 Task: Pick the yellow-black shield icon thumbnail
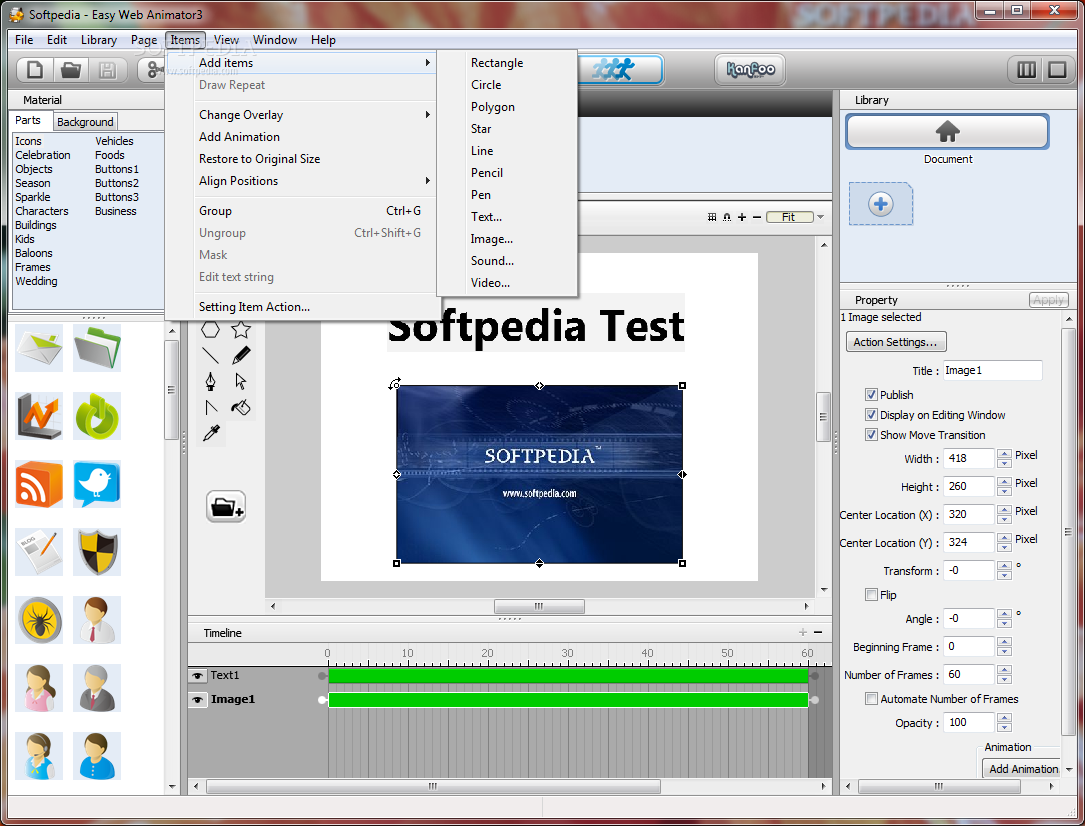point(97,552)
